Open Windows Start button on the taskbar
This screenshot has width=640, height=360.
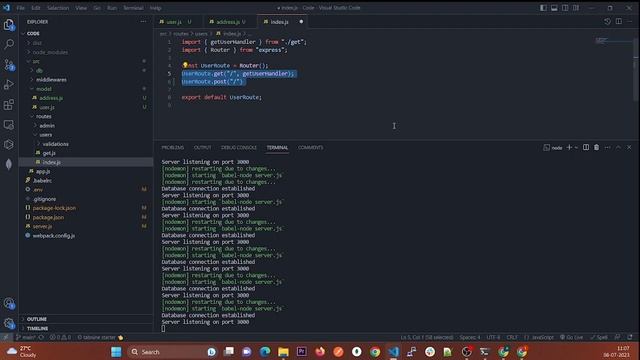(116, 352)
